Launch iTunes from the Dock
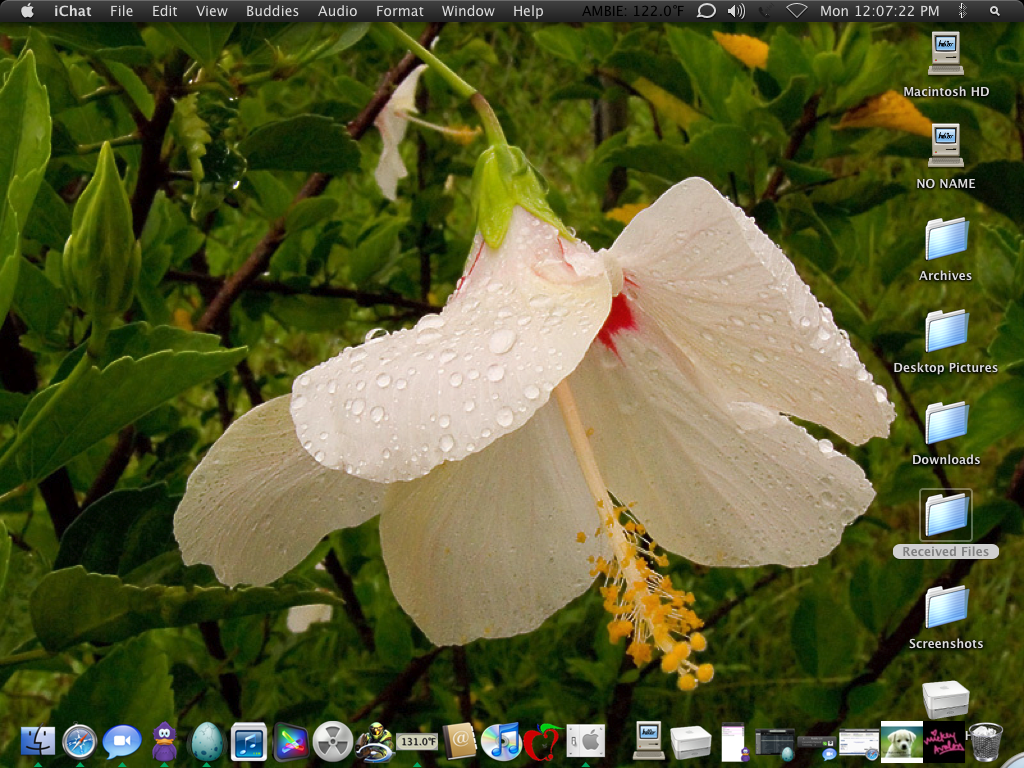Screen dimensions: 1024x768 click(501, 741)
